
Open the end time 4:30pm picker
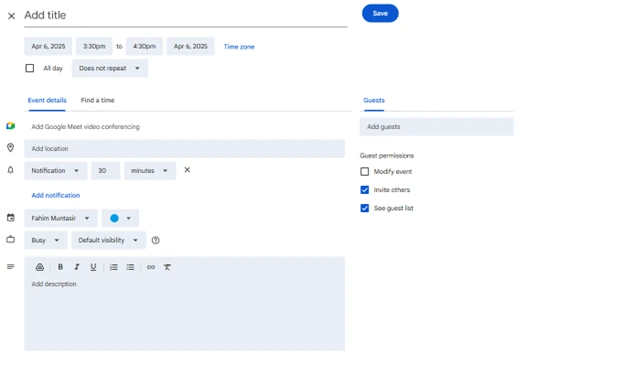(144, 46)
